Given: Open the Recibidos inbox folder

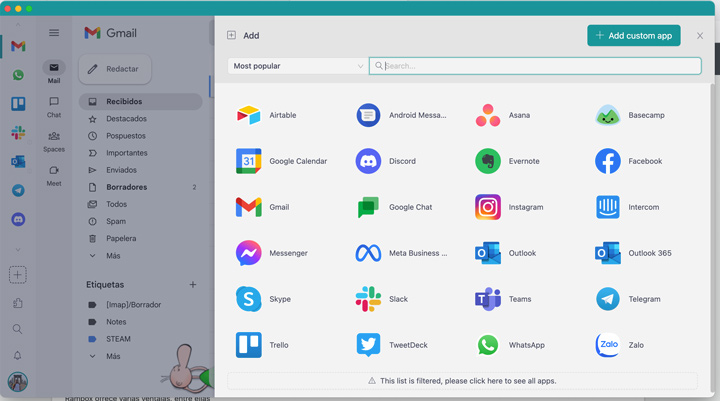Looking at the screenshot, I should click(141, 102).
